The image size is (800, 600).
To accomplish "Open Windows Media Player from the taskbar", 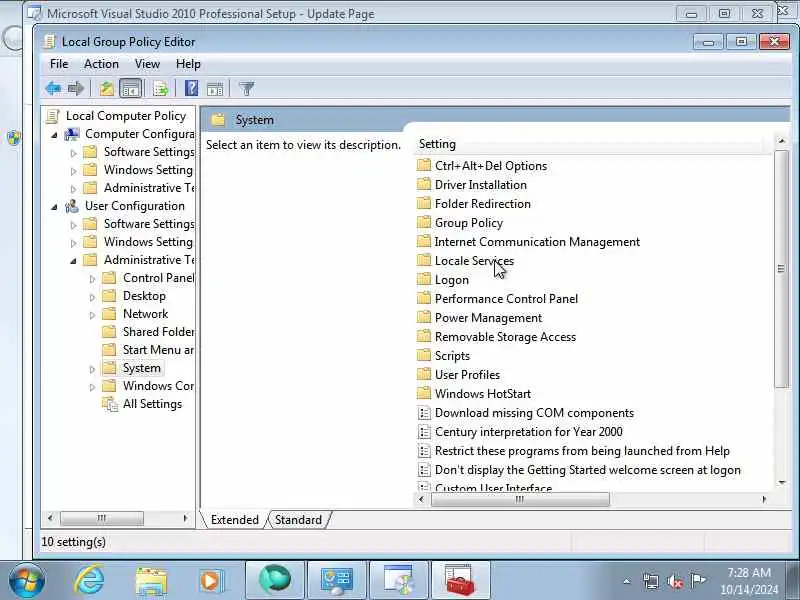I will (x=211, y=581).
